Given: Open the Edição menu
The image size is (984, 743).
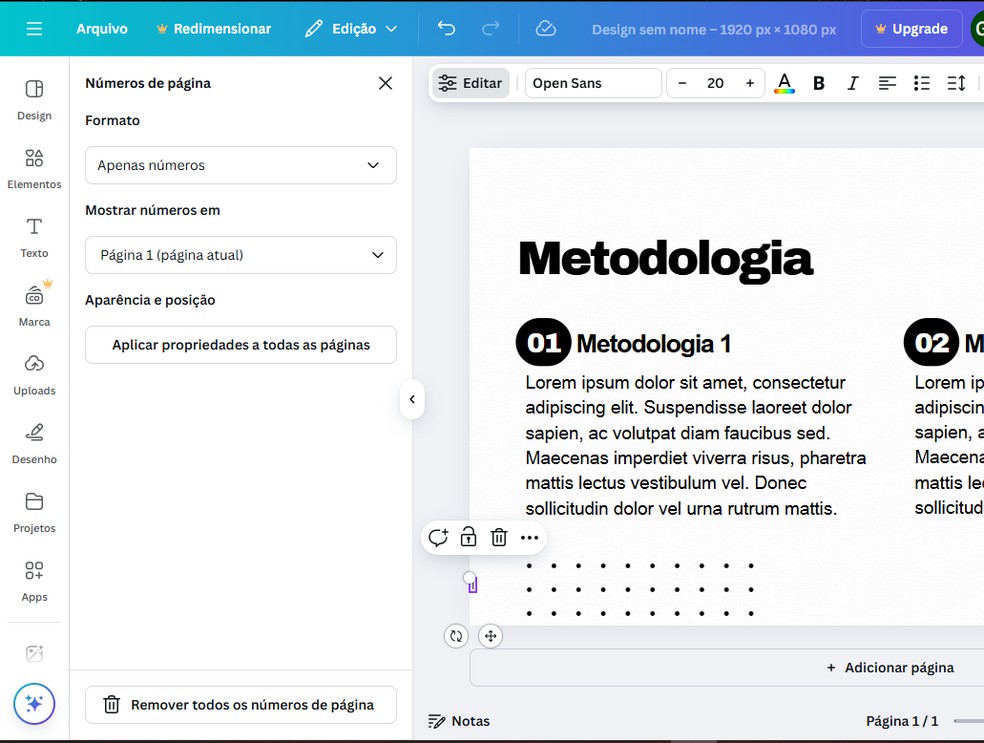Looking at the screenshot, I should tap(350, 28).
